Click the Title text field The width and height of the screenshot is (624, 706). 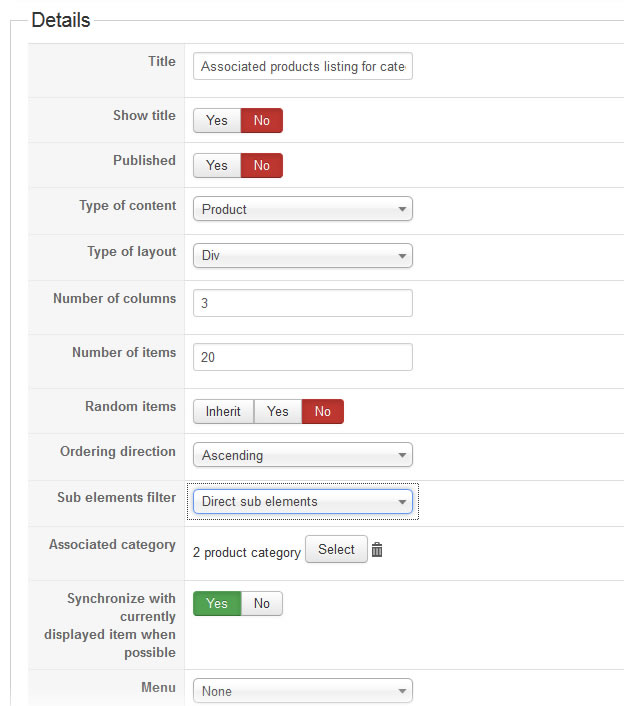(x=302, y=67)
